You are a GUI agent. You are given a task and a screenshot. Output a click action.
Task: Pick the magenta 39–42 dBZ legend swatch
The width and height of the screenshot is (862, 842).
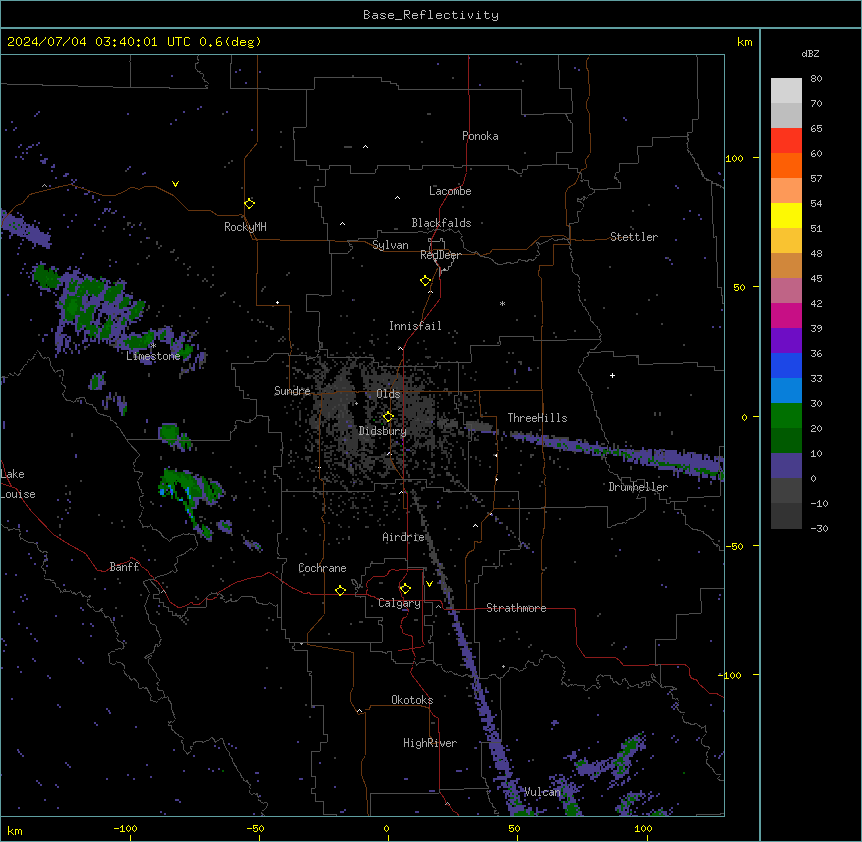point(786,315)
